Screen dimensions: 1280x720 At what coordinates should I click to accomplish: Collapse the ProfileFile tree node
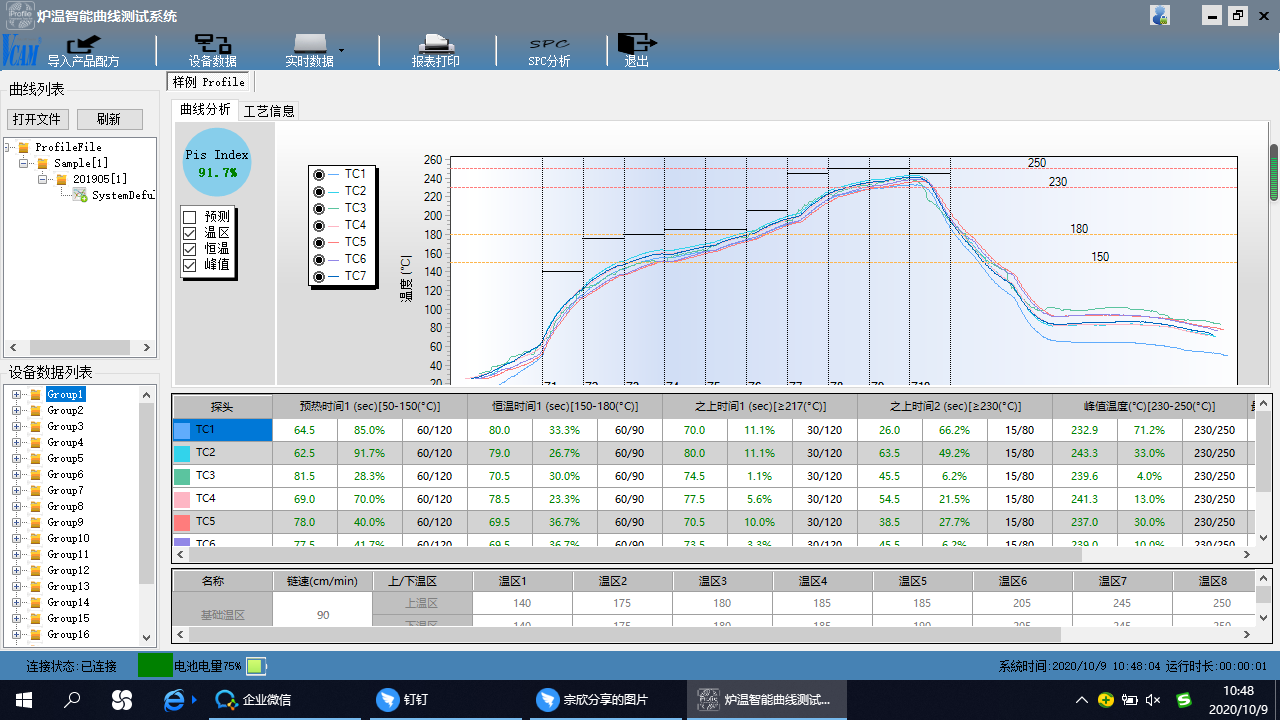[9, 147]
